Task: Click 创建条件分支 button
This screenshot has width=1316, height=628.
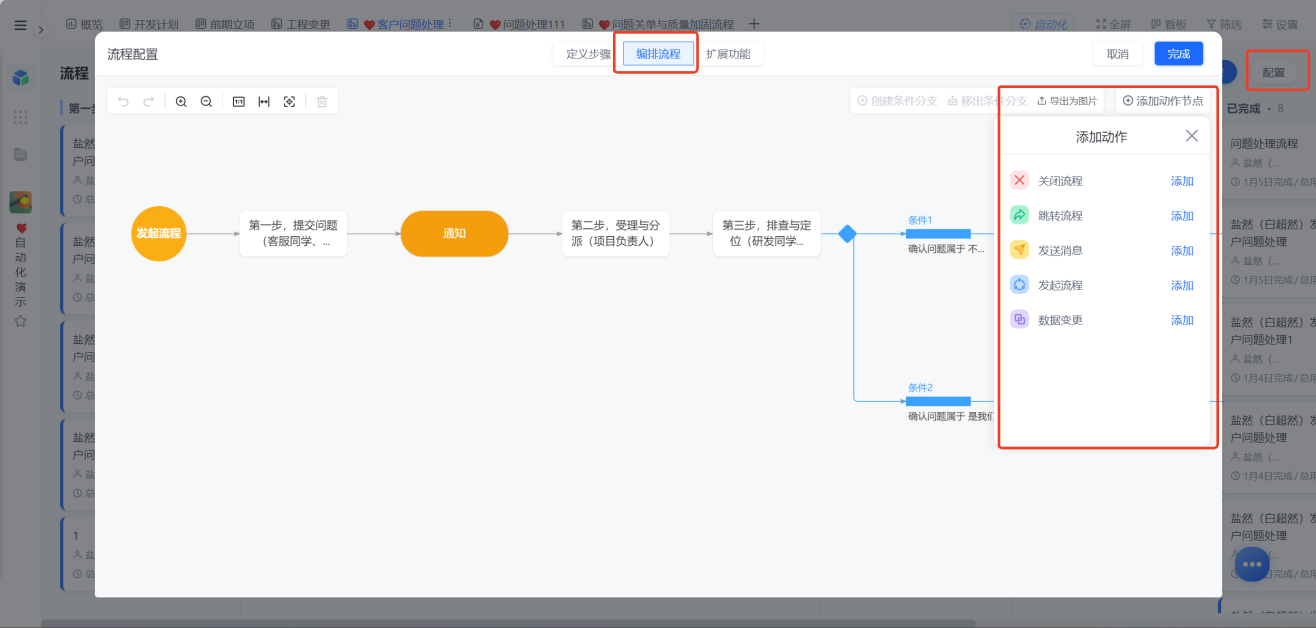Action: (897, 101)
